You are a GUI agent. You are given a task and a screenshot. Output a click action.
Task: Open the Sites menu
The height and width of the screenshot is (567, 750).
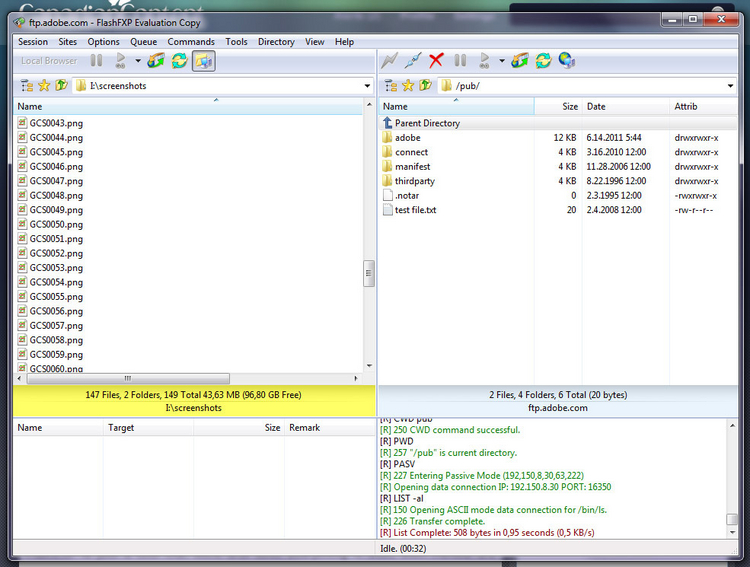tap(68, 42)
